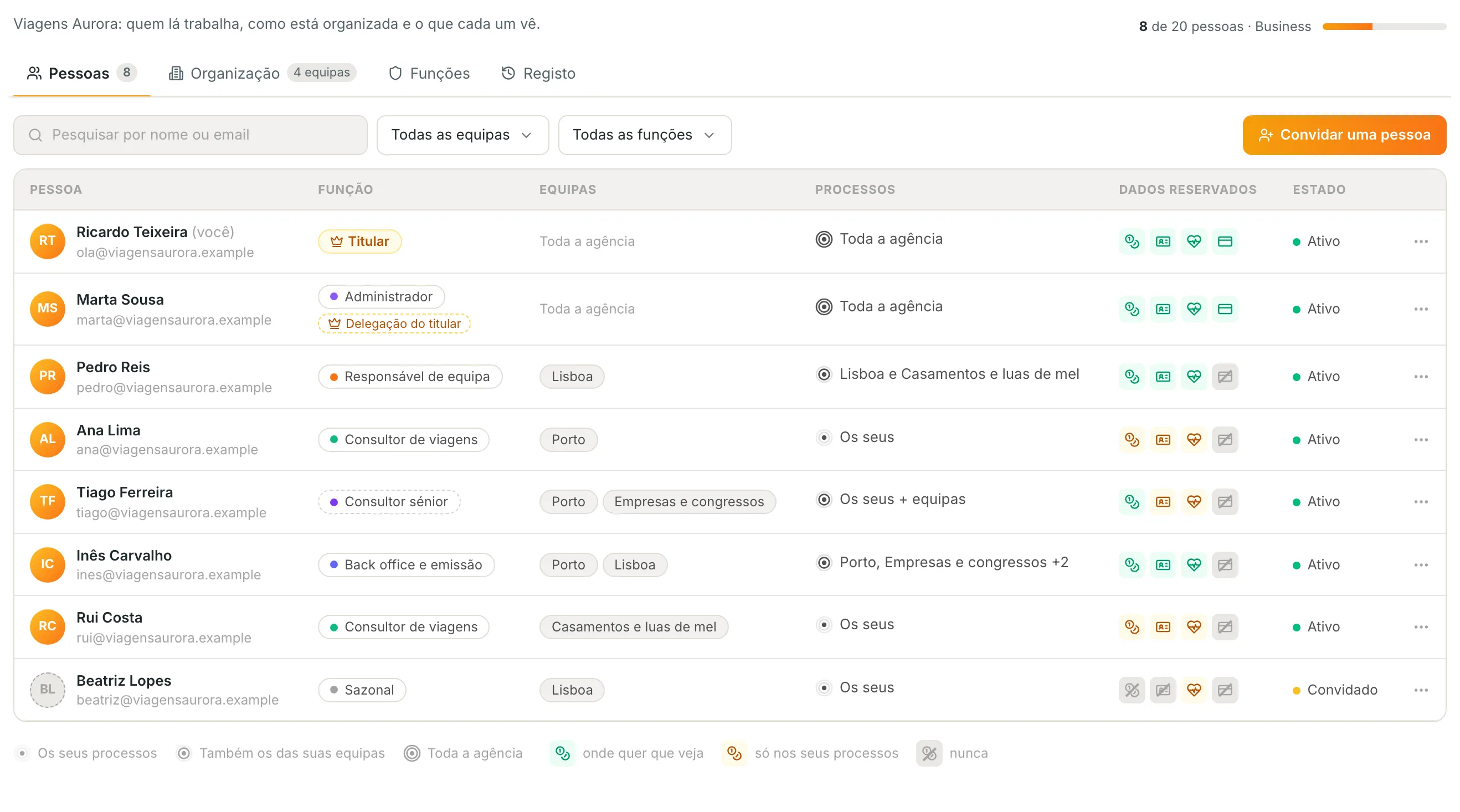1460x812 pixels.
Task: Click the RT avatar of Ricardo Teixeira
Action: (x=47, y=241)
